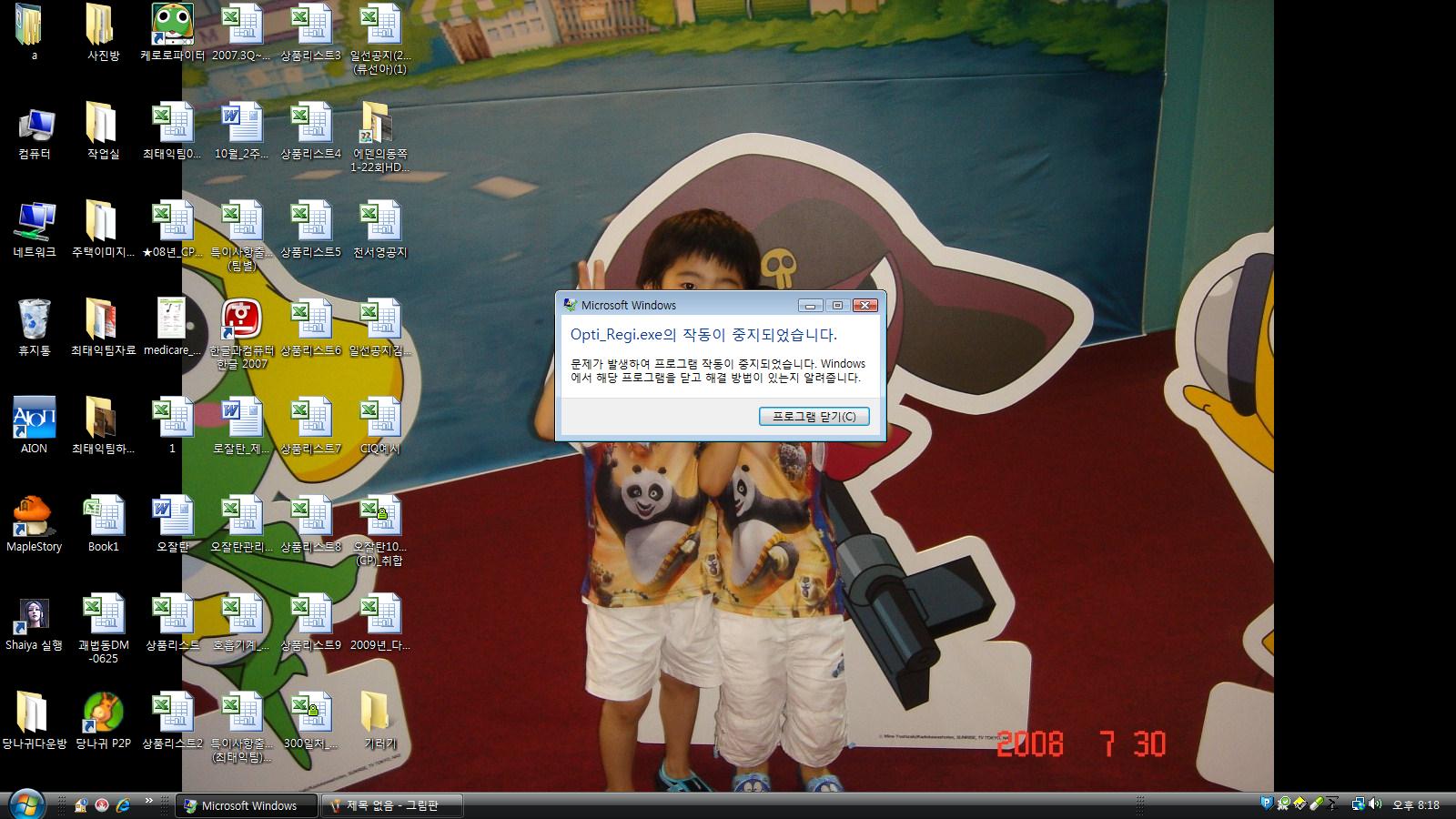This screenshot has width=1456, height=819.
Task: Select the 최태익팀자료 folder icon
Action: pos(103,329)
